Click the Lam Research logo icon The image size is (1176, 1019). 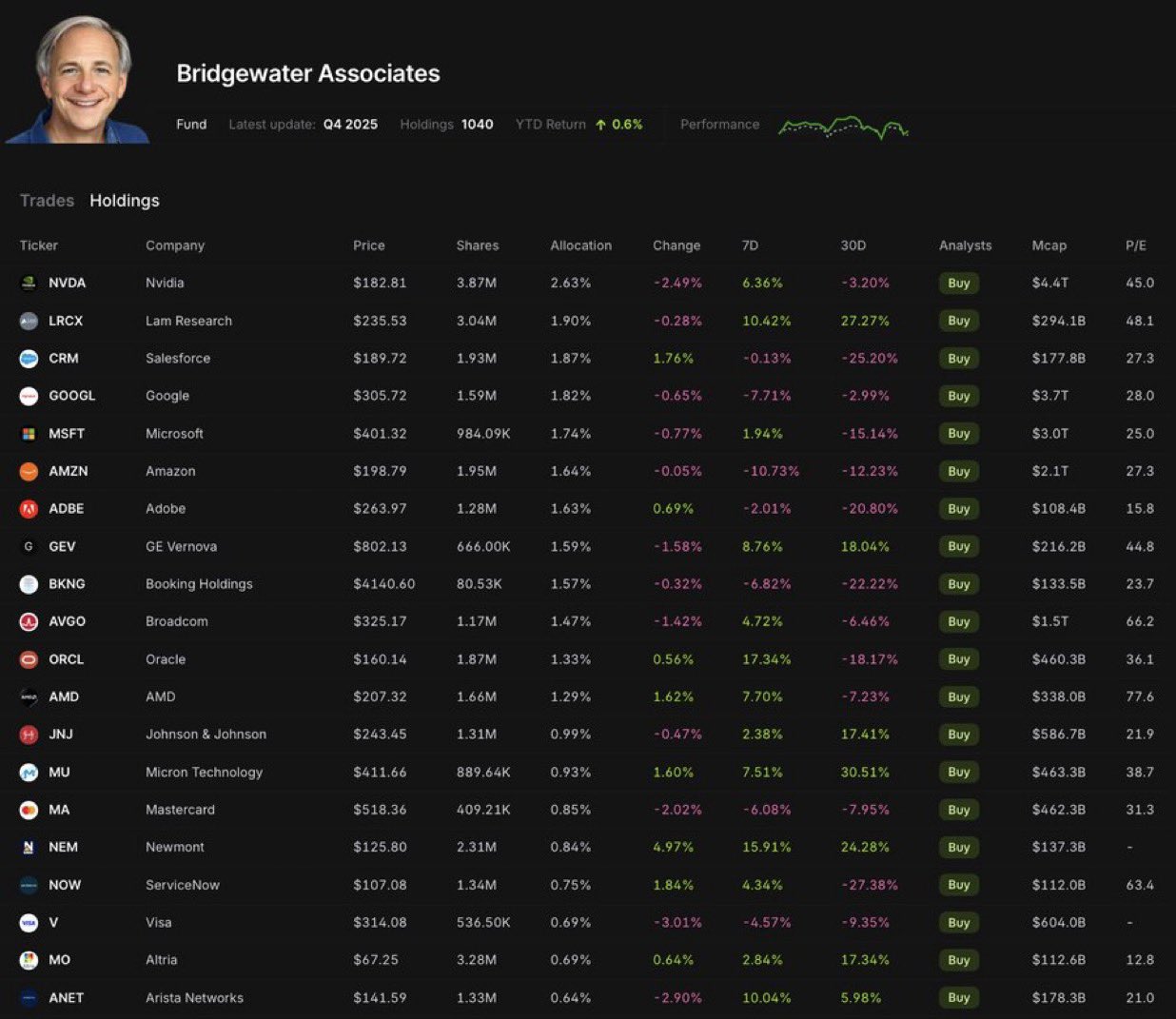(x=29, y=321)
